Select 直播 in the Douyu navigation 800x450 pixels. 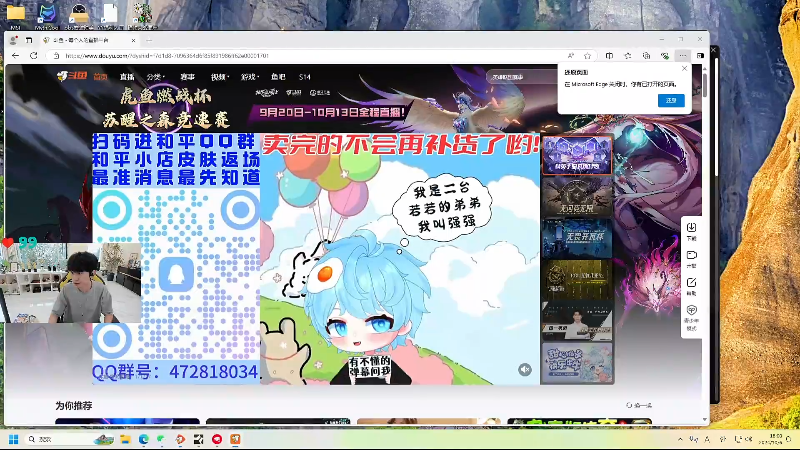point(127,77)
